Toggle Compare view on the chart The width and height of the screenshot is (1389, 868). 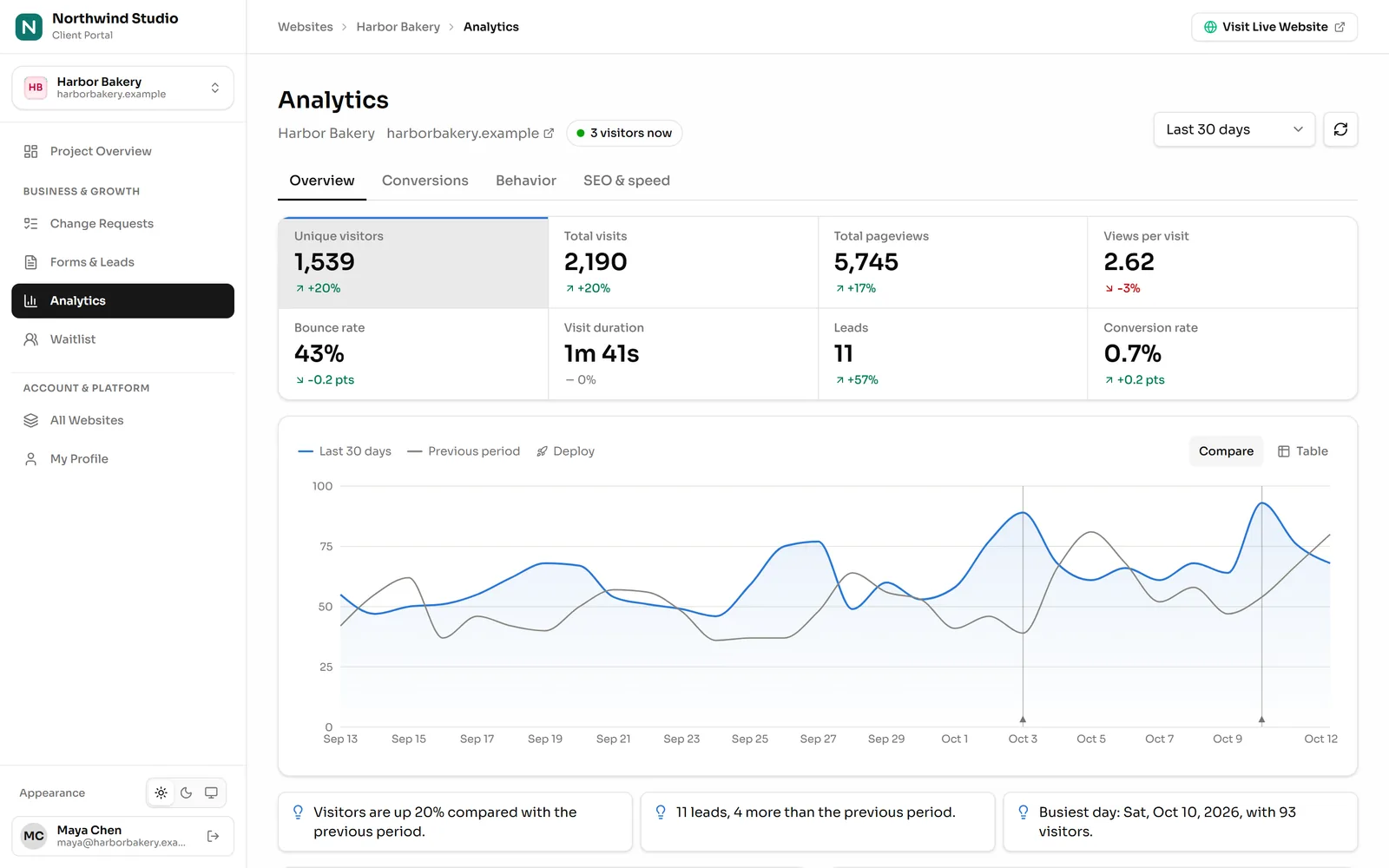click(x=1226, y=451)
